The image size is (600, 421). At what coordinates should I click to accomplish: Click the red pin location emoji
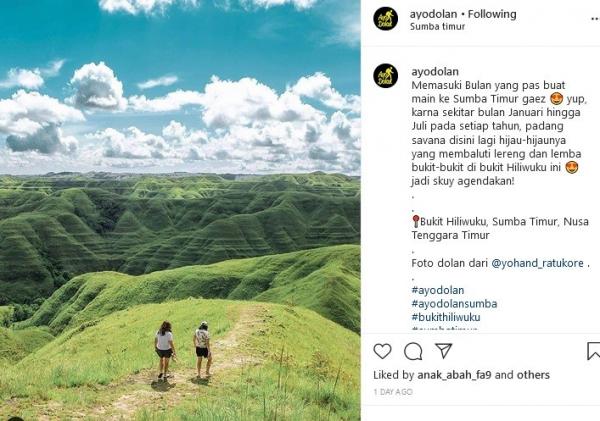pos(416,221)
